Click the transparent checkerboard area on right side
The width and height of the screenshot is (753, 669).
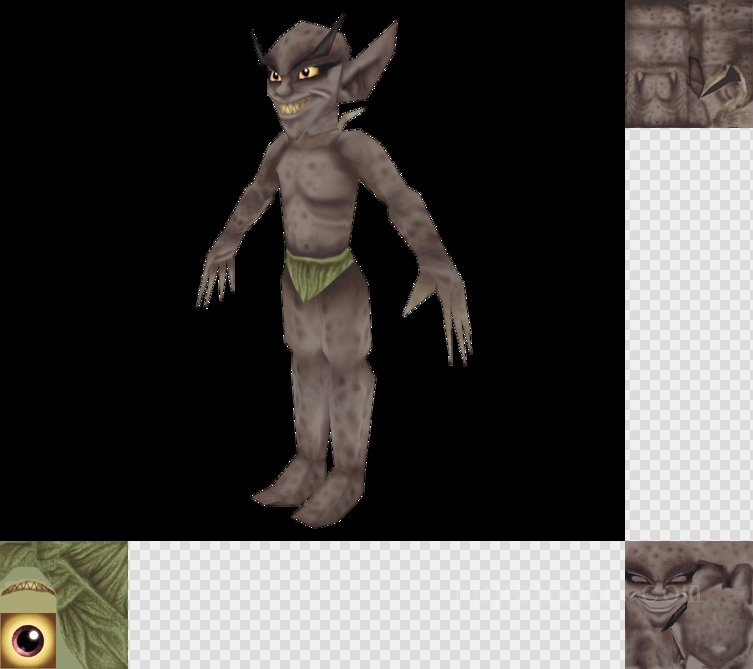(x=688, y=330)
